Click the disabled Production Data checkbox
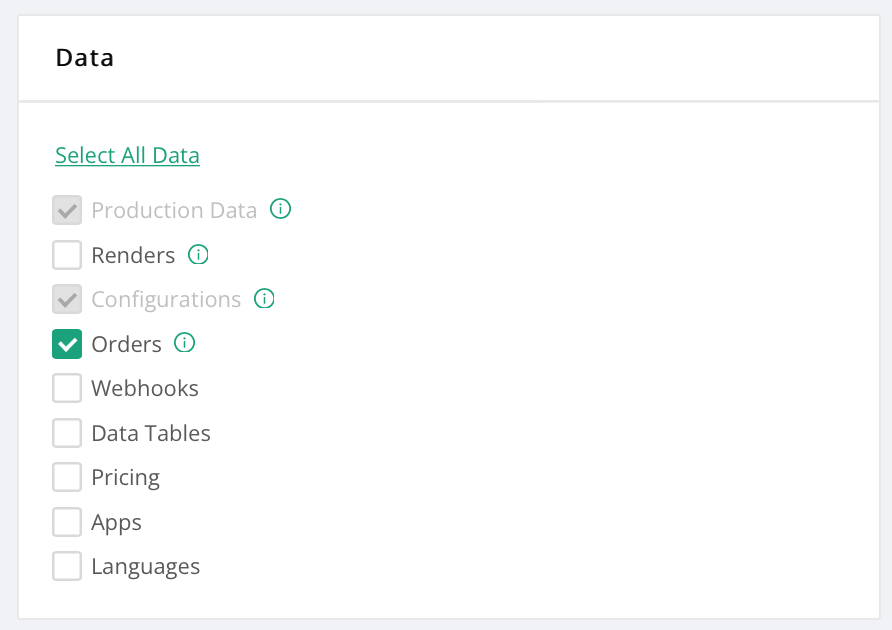The image size is (892, 630). point(67,211)
